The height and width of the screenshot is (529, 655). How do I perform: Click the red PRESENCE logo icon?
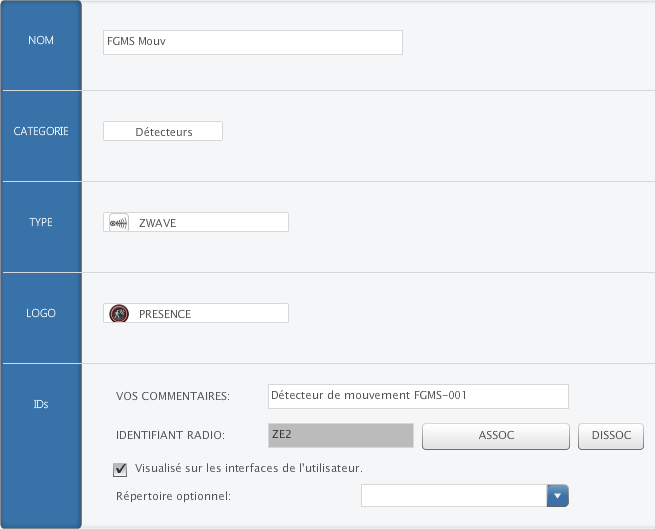(118, 314)
